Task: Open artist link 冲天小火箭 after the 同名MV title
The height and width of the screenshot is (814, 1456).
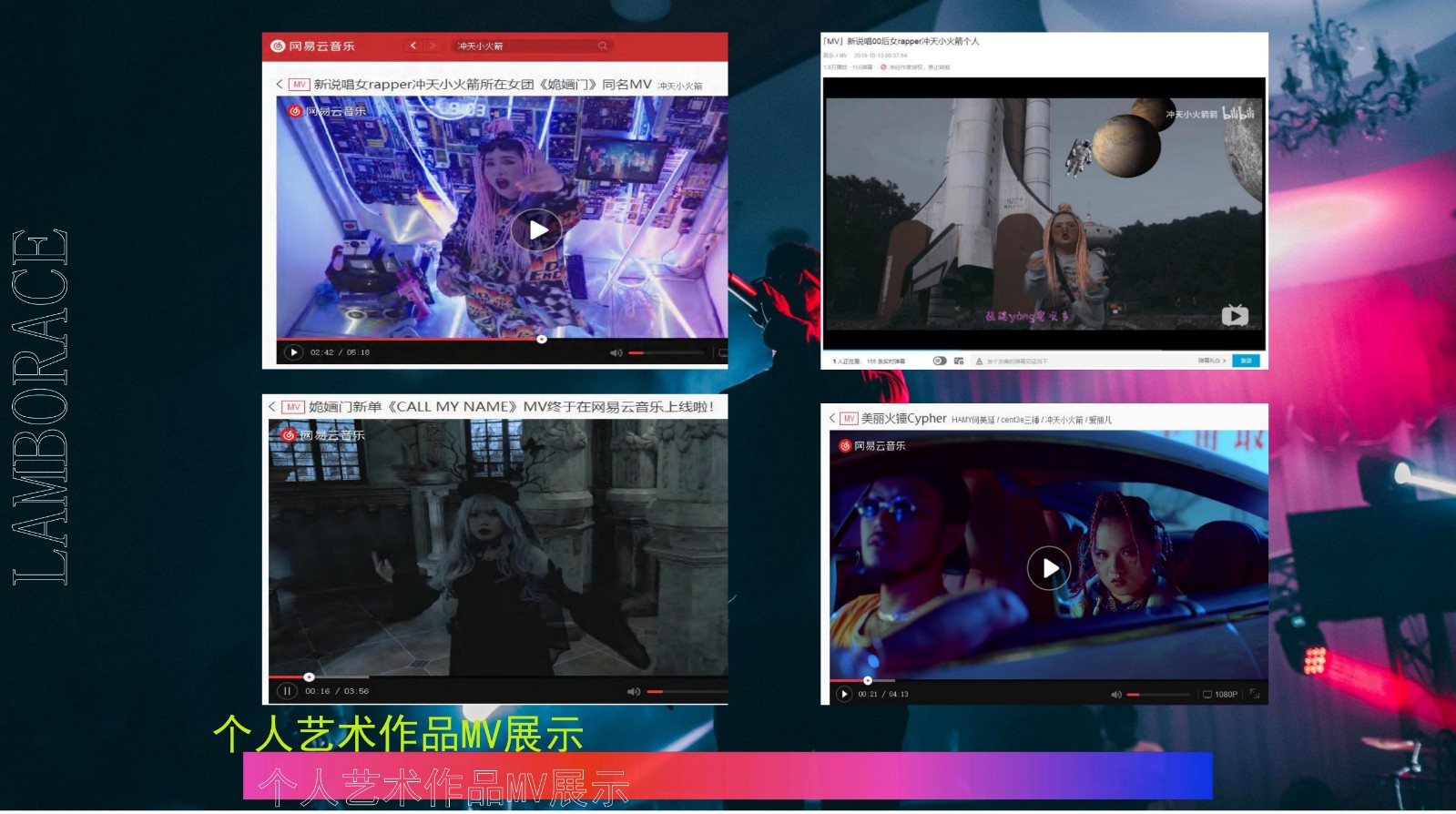Action: (x=680, y=86)
